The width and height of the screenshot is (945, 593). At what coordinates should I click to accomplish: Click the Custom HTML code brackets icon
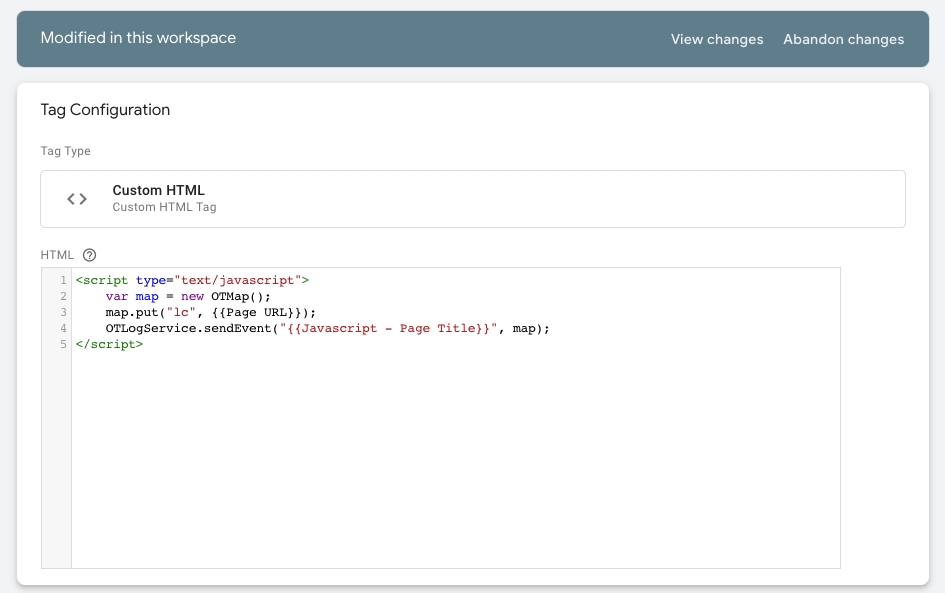(77, 199)
